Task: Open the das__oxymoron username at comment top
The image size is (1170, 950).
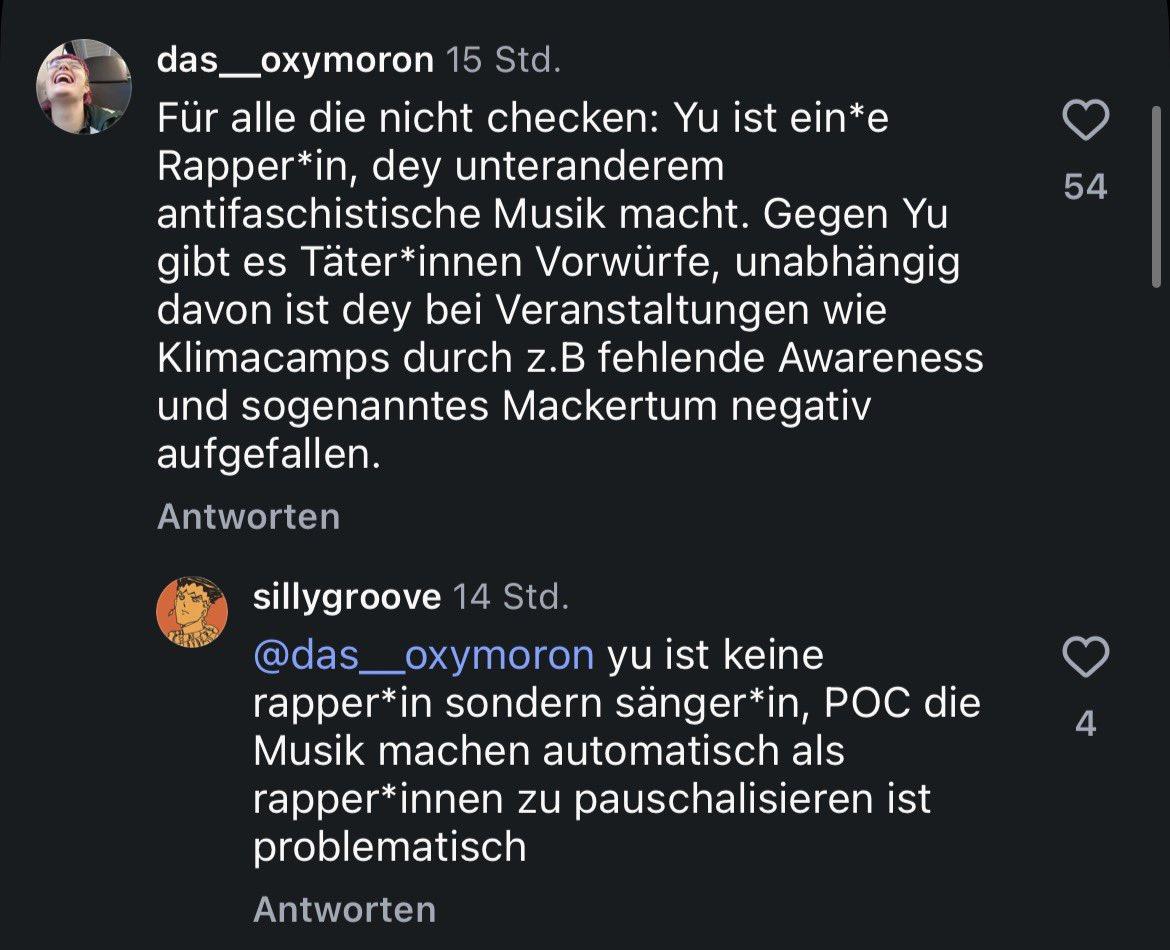Action: coord(295,60)
